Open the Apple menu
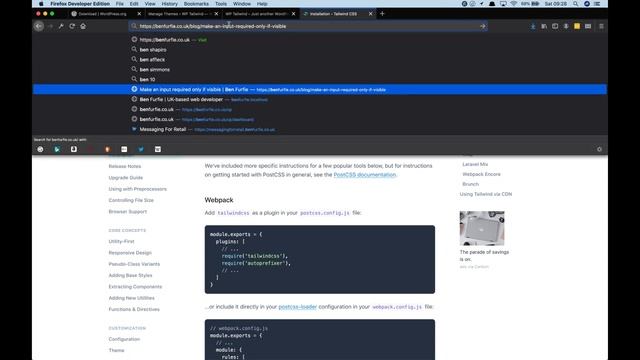640x360 pixels. tap(41, 4)
